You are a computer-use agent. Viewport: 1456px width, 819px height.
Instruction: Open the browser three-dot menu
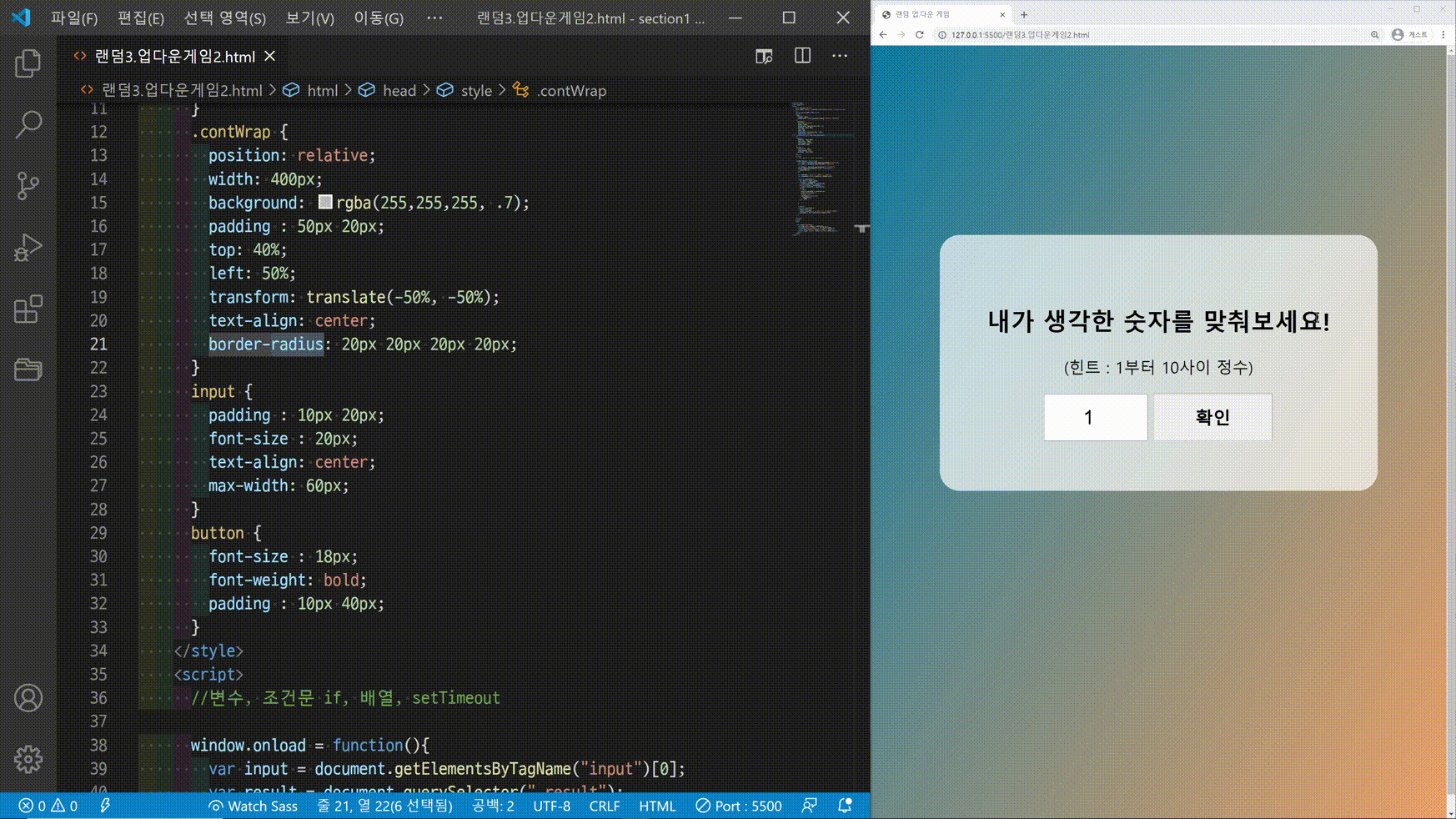click(x=1443, y=35)
